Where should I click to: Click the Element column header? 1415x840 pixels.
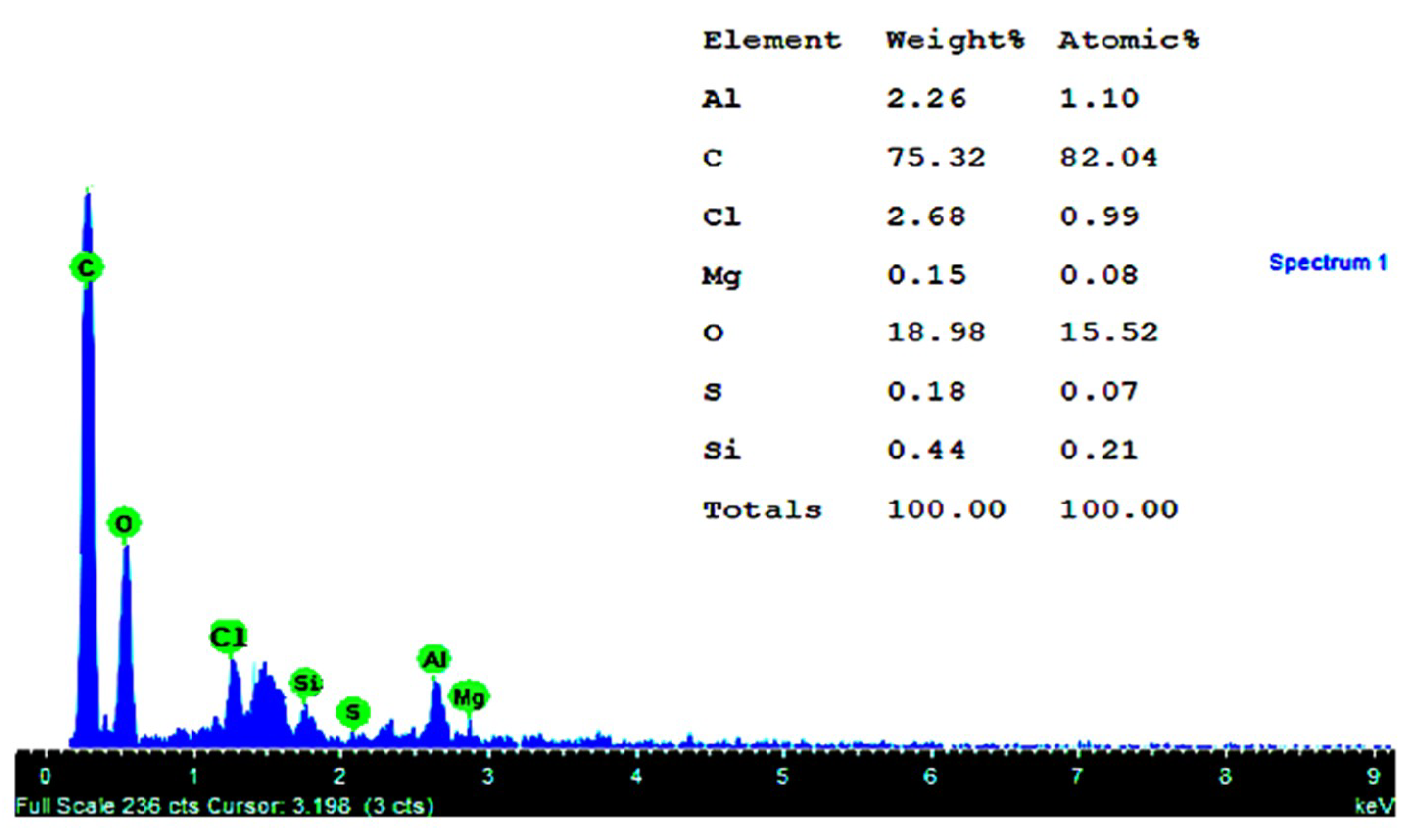tap(772, 41)
